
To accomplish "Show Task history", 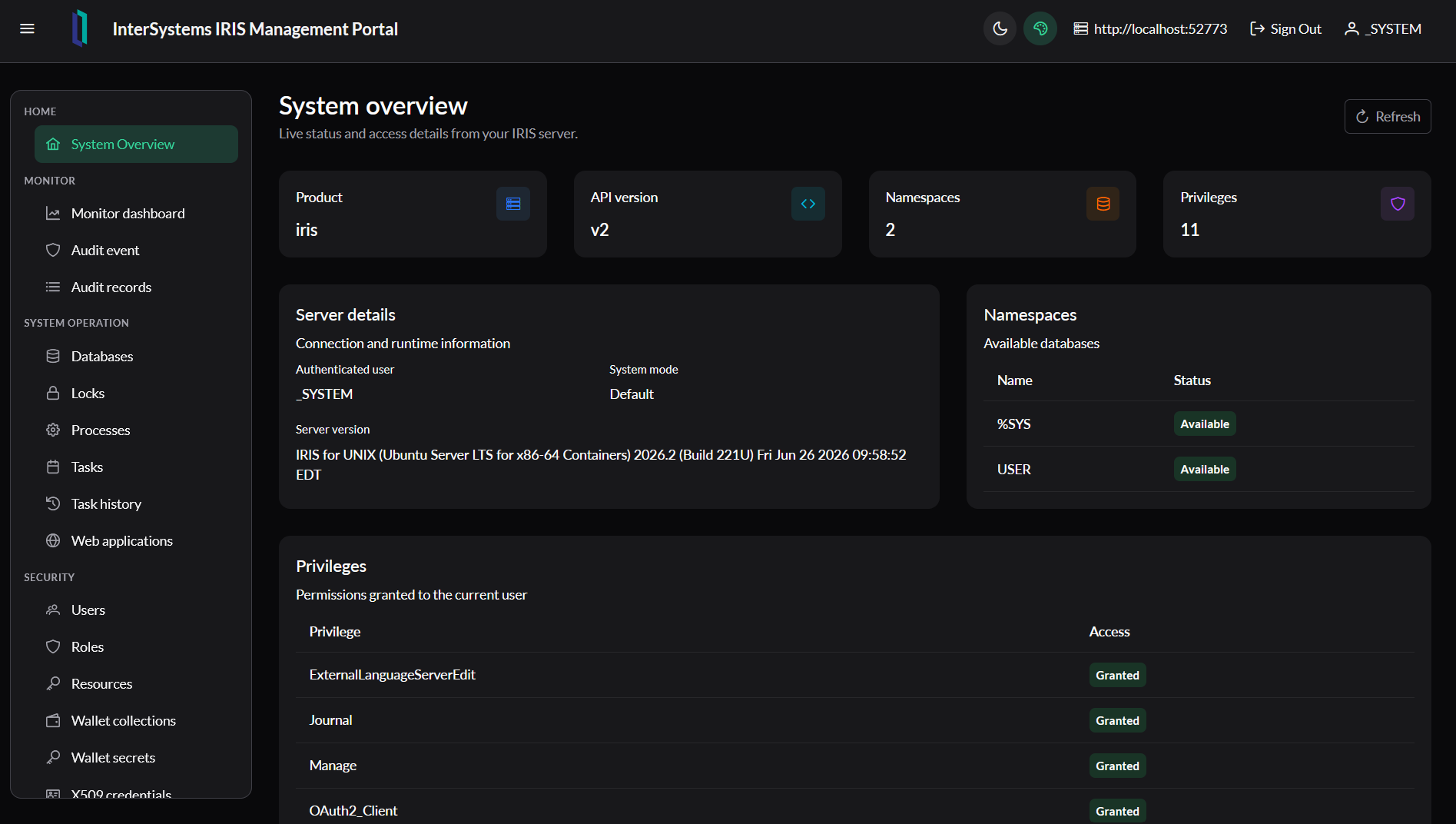I will (x=136, y=504).
